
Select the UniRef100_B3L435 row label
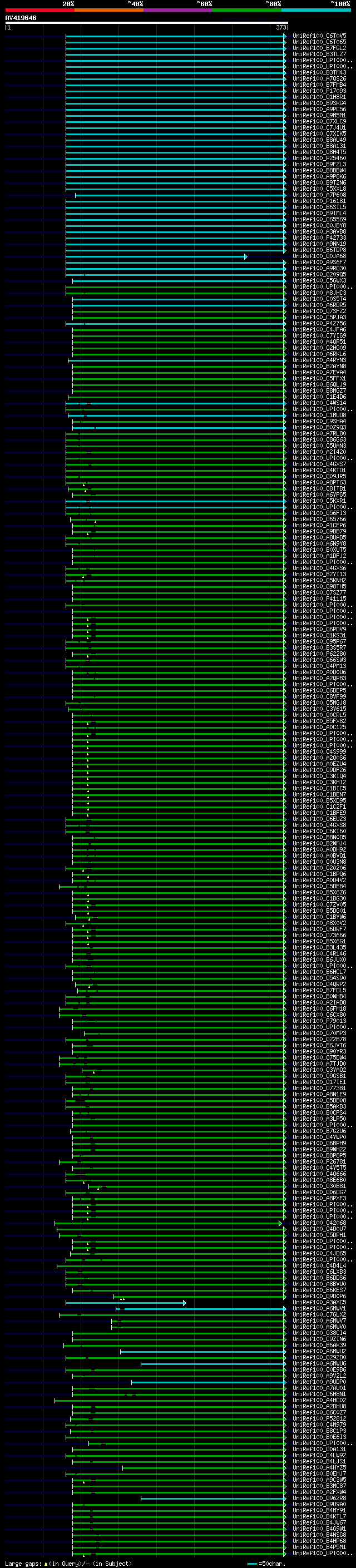click(x=319, y=947)
